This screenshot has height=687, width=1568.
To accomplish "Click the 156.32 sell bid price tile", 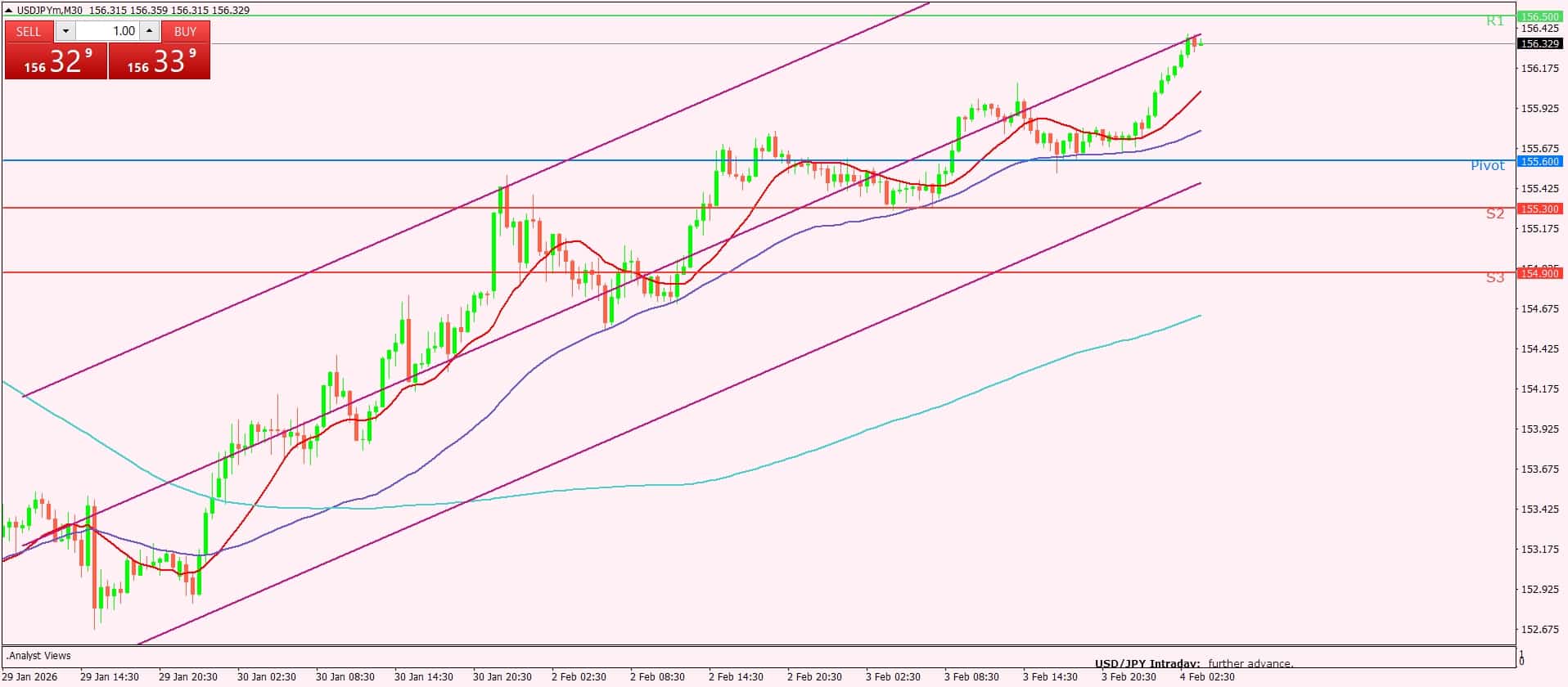I will coord(56,62).
